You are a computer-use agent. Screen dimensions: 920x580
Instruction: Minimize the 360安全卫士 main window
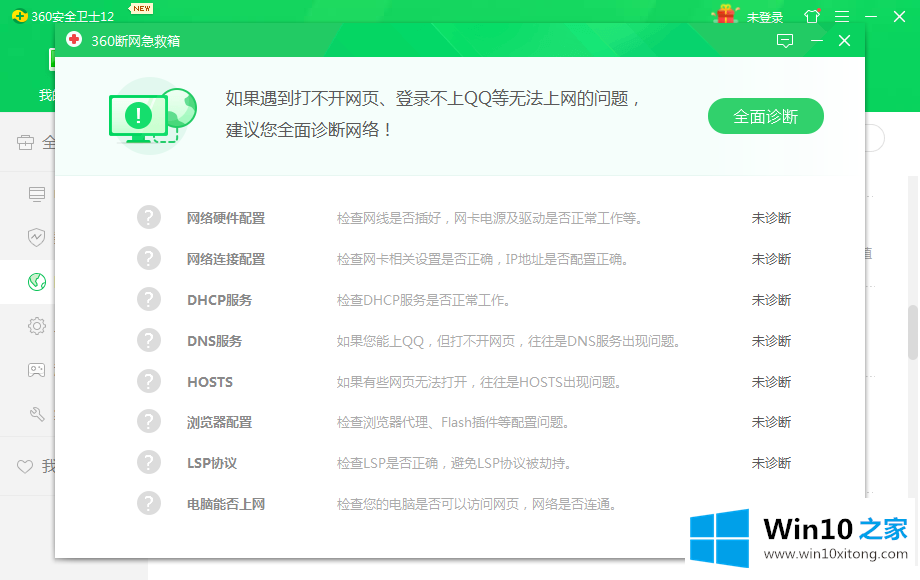(x=871, y=16)
